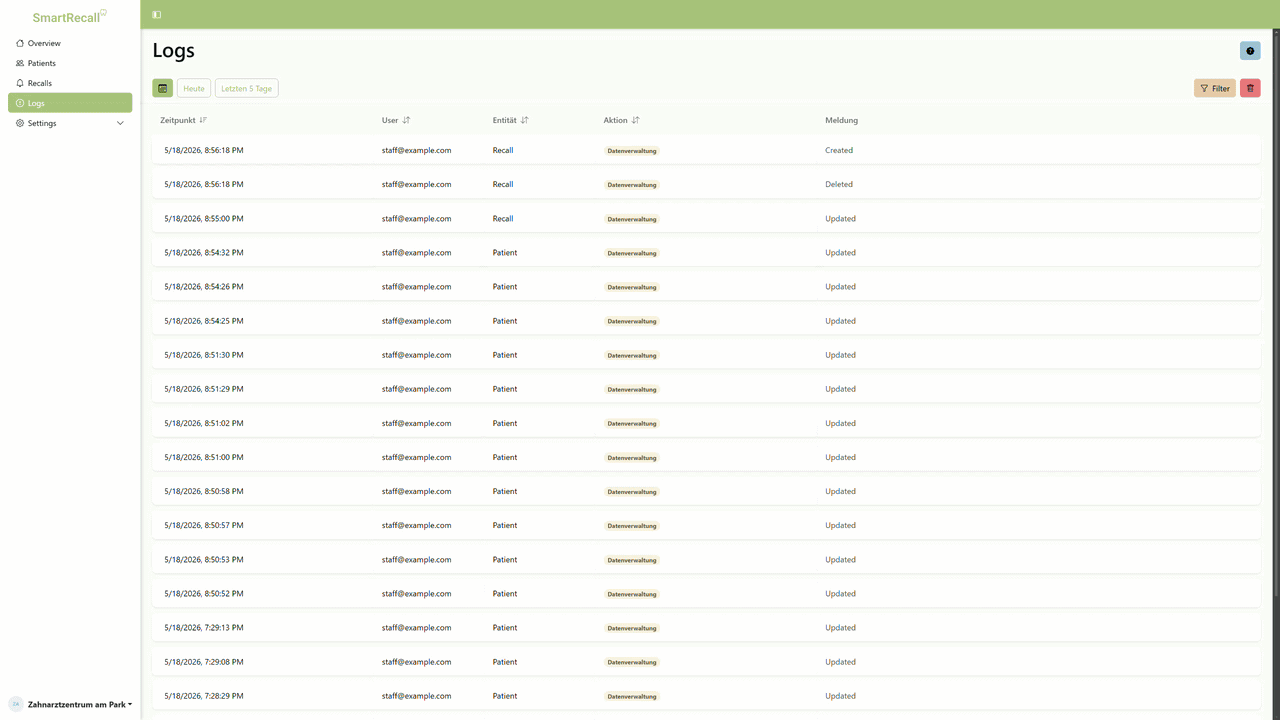This screenshot has width=1280, height=720.
Task: Open the calendar date picker button
Action: coord(163,88)
